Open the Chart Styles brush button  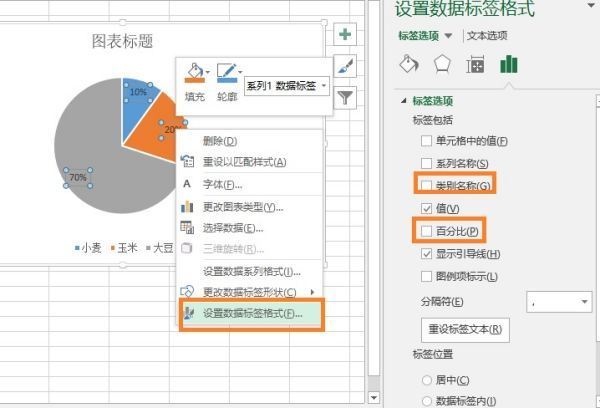(345, 66)
